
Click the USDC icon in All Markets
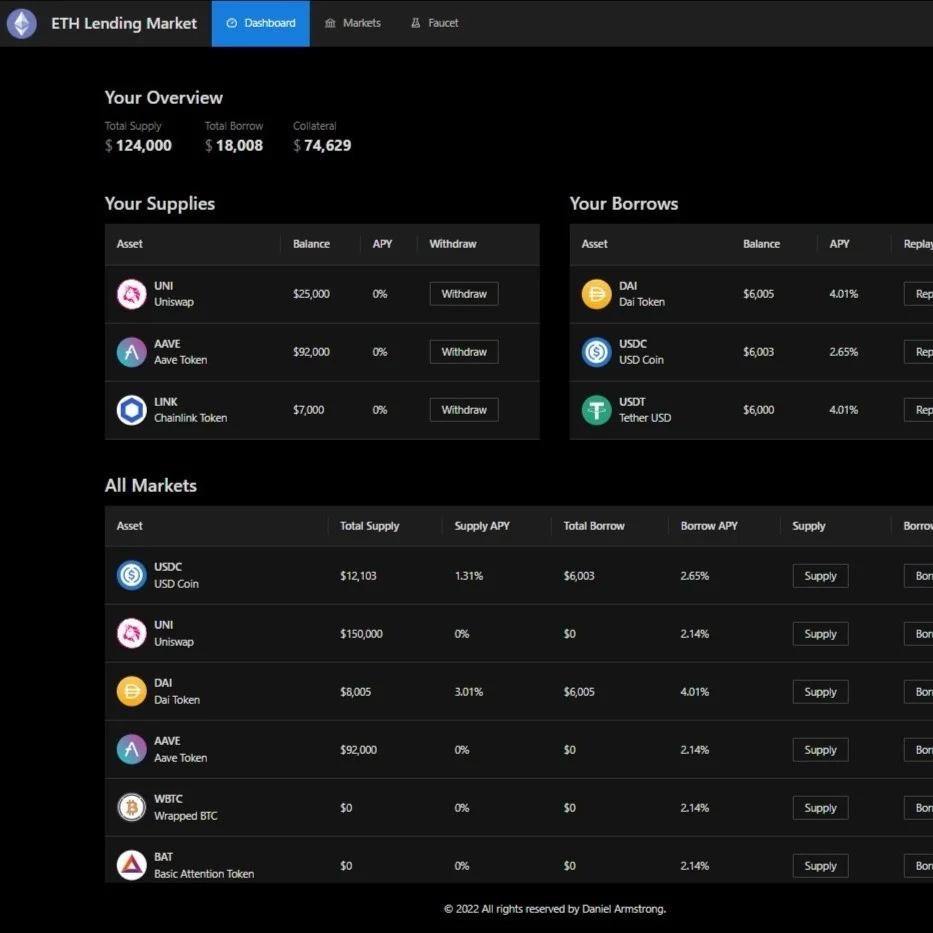131,575
